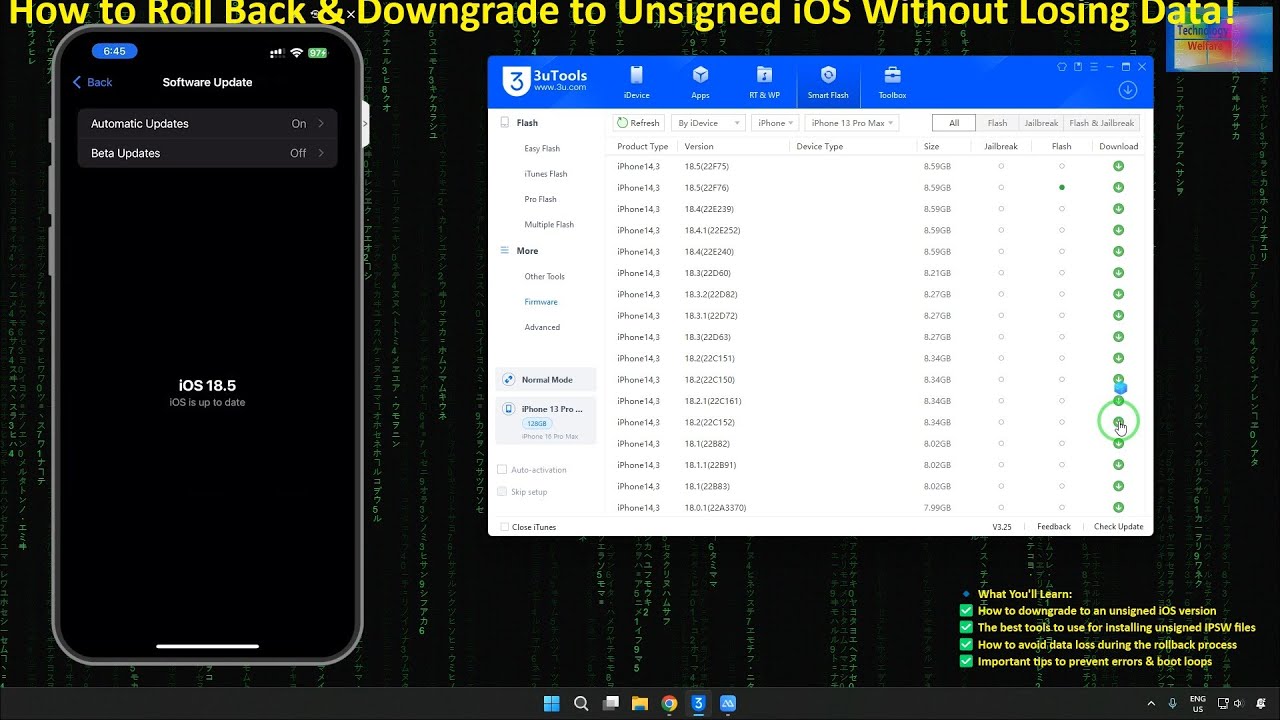1280x720 pixels.
Task: Open File Explorer from the taskbar
Action: pos(640,703)
